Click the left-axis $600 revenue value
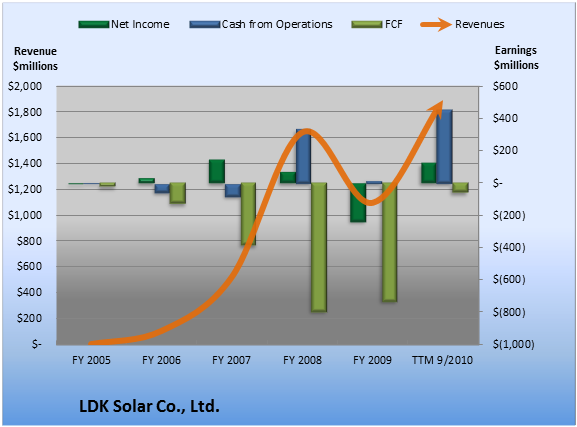577x427 pixels. 29,266
